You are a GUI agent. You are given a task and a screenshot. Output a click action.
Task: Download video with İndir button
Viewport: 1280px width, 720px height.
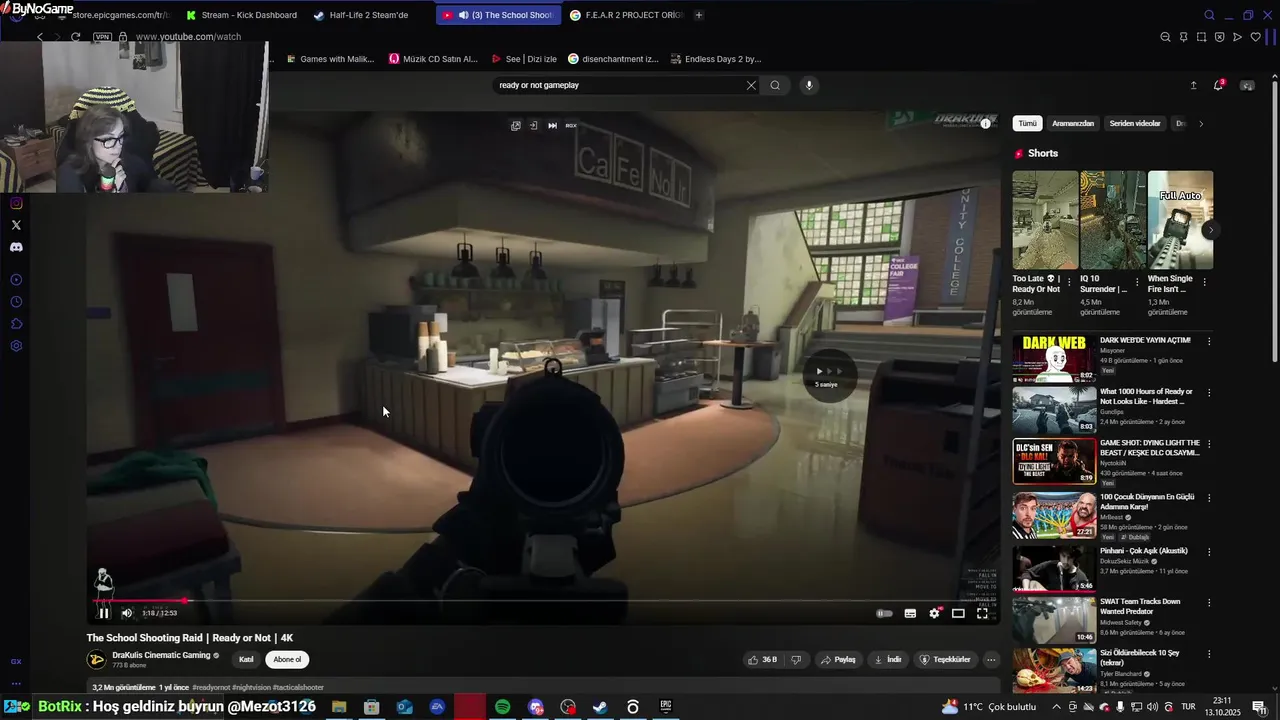(x=887, y=660)
